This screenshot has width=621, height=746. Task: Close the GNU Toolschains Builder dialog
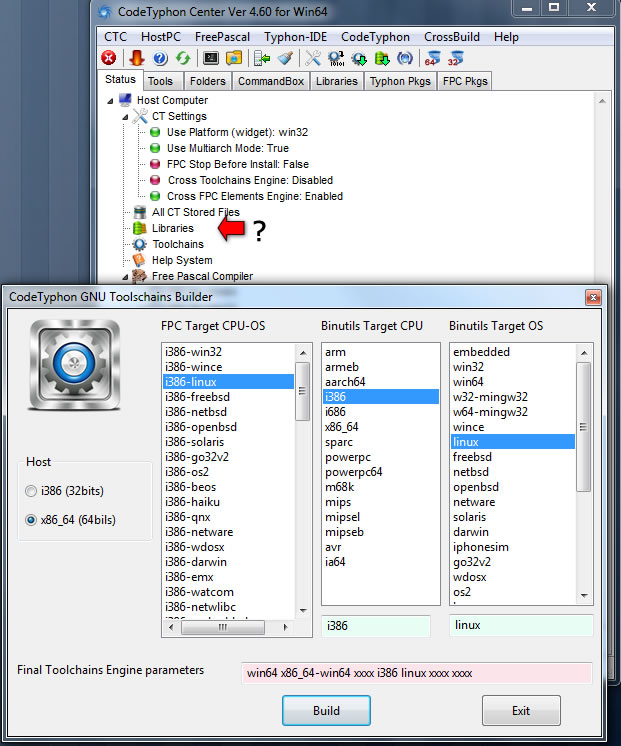point(593,298)
